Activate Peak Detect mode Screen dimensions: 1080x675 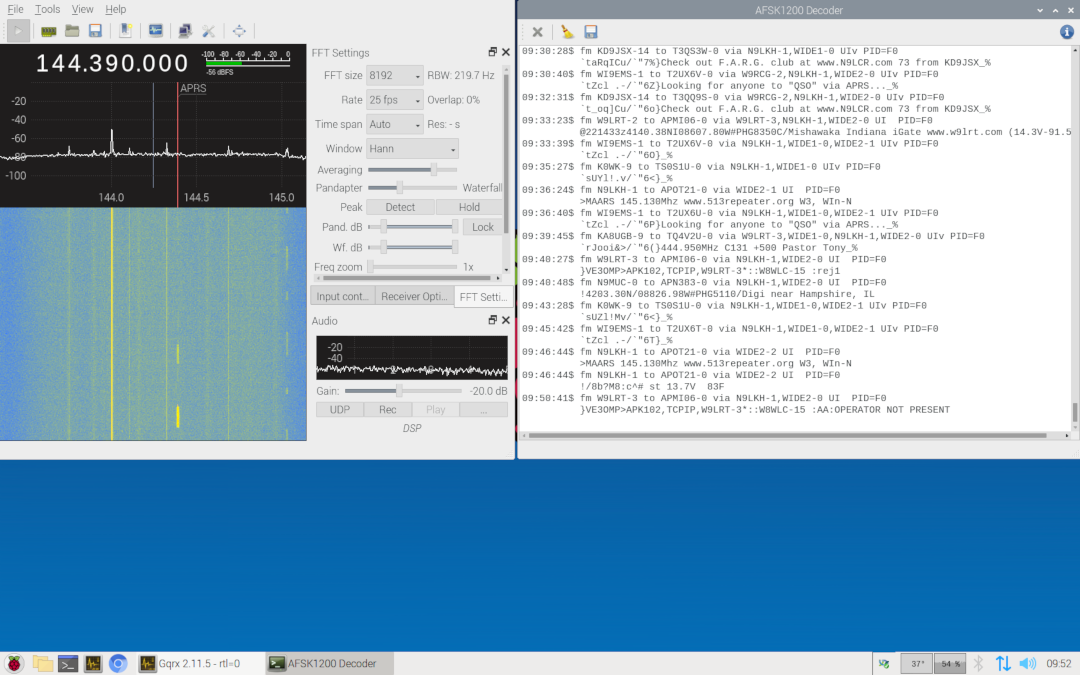[400, 206]
